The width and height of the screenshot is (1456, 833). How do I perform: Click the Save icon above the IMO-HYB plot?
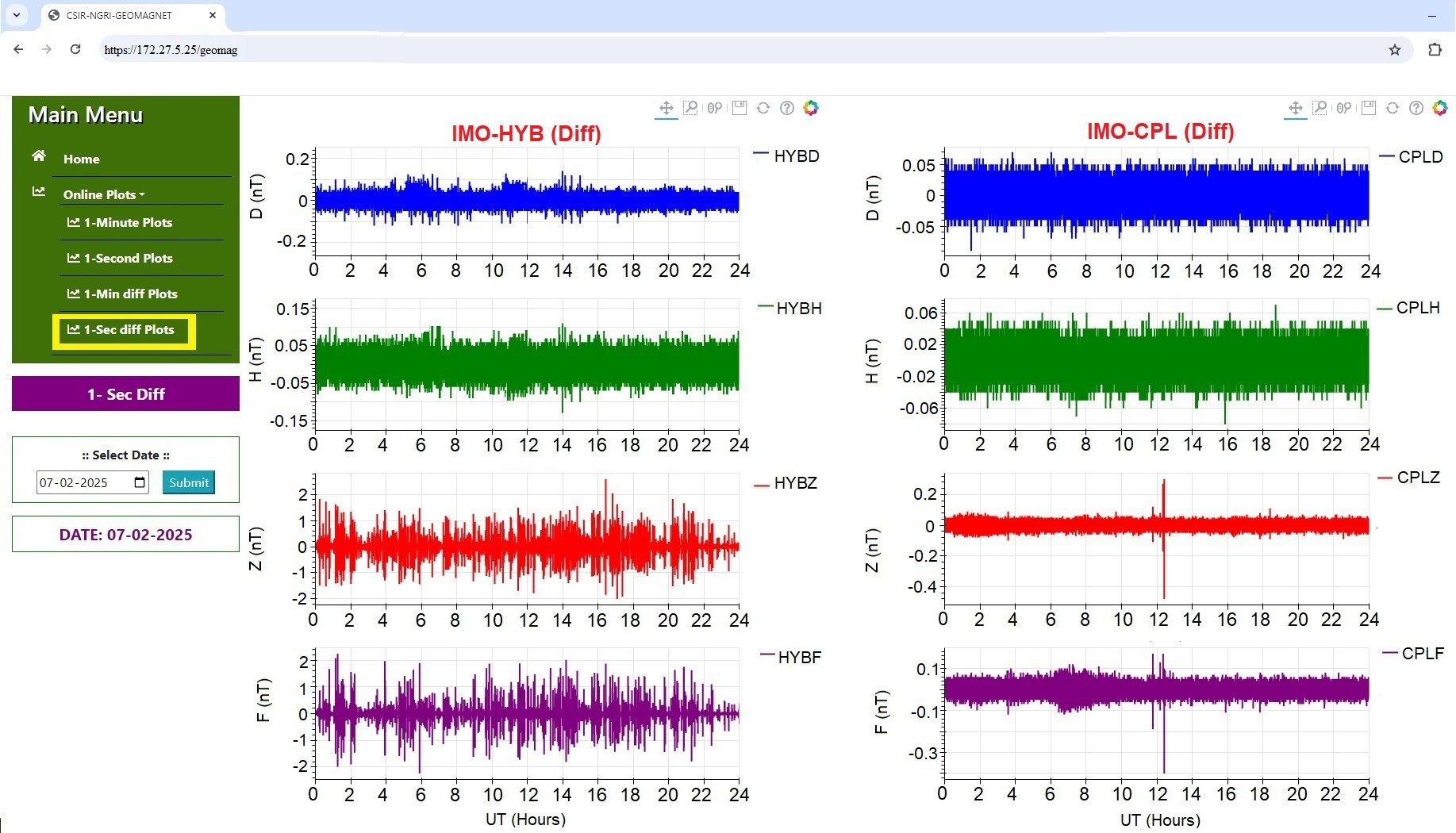coord(740,108)
